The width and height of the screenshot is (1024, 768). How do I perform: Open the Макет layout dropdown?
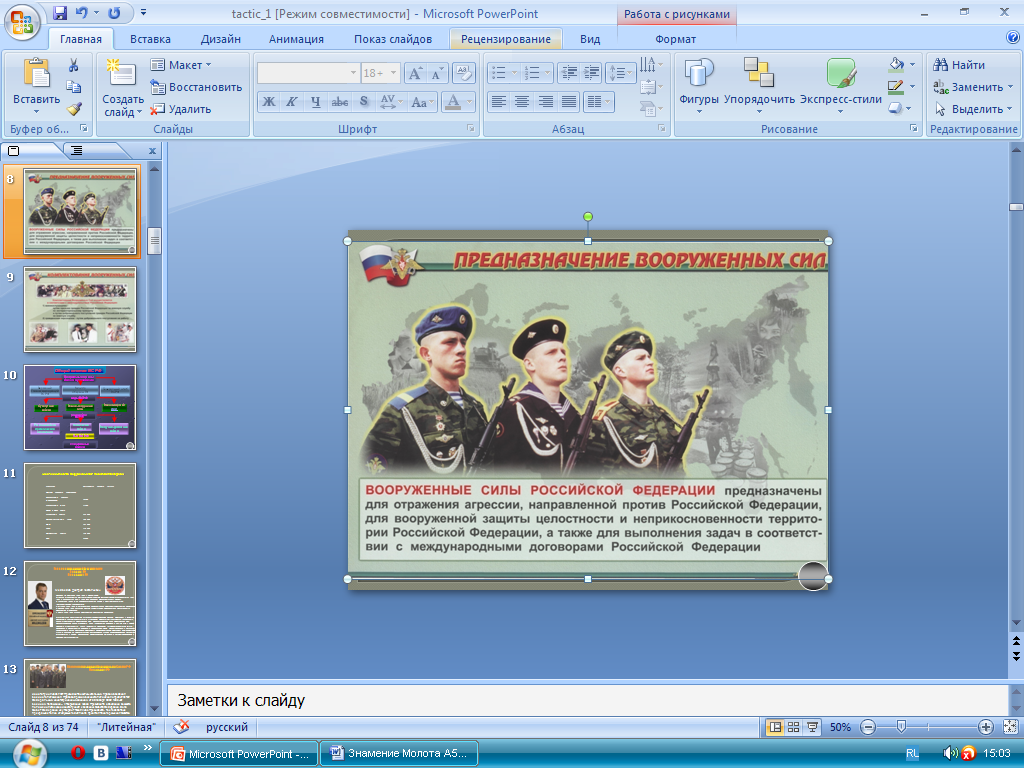click(181, 65)
